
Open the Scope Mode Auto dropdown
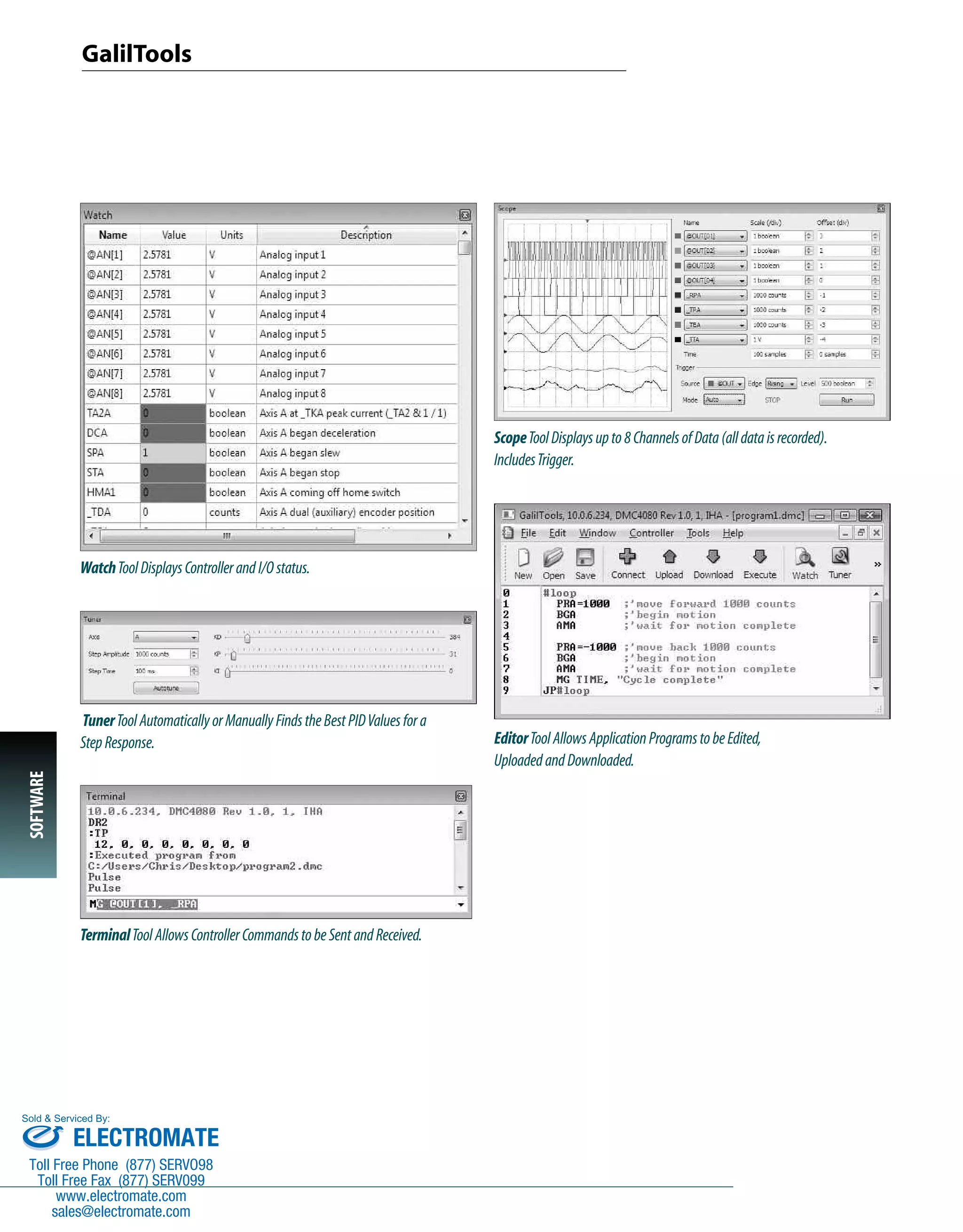pos(724,399)
